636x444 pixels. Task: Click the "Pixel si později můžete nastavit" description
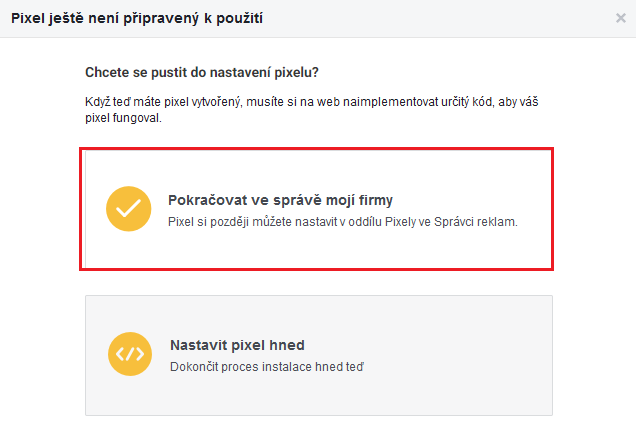coord(342,222)
